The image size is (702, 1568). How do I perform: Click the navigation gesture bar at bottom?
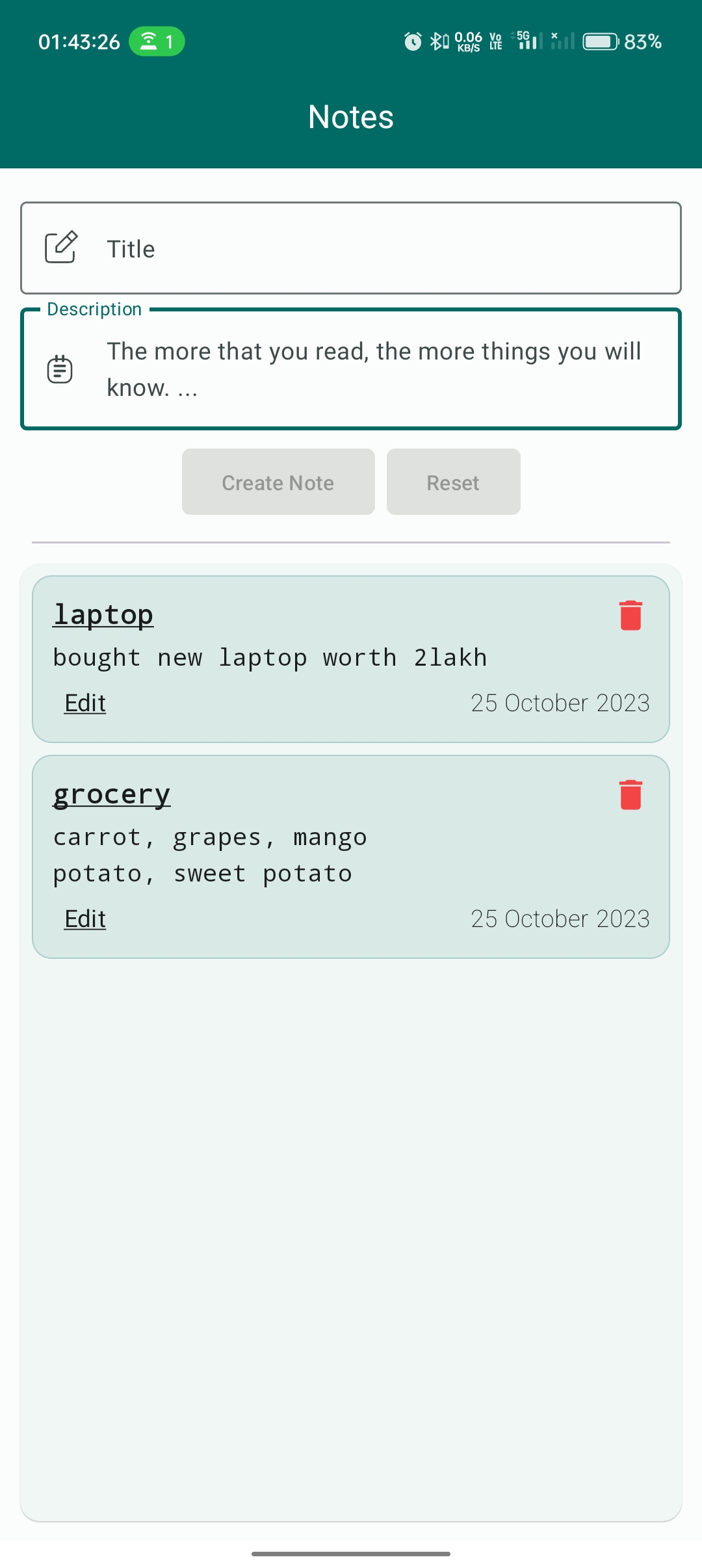point(351,1552)
